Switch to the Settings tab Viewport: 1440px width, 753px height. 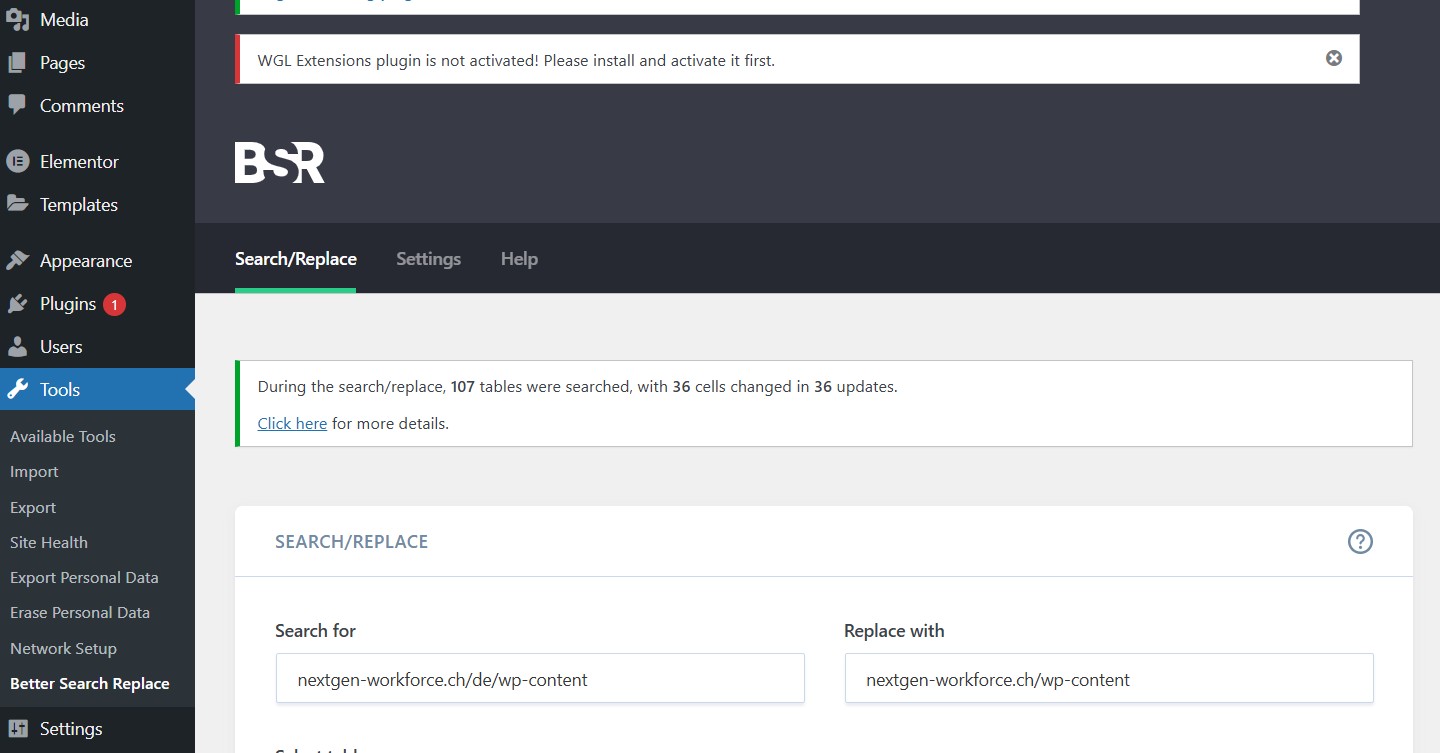click(428, 259)
